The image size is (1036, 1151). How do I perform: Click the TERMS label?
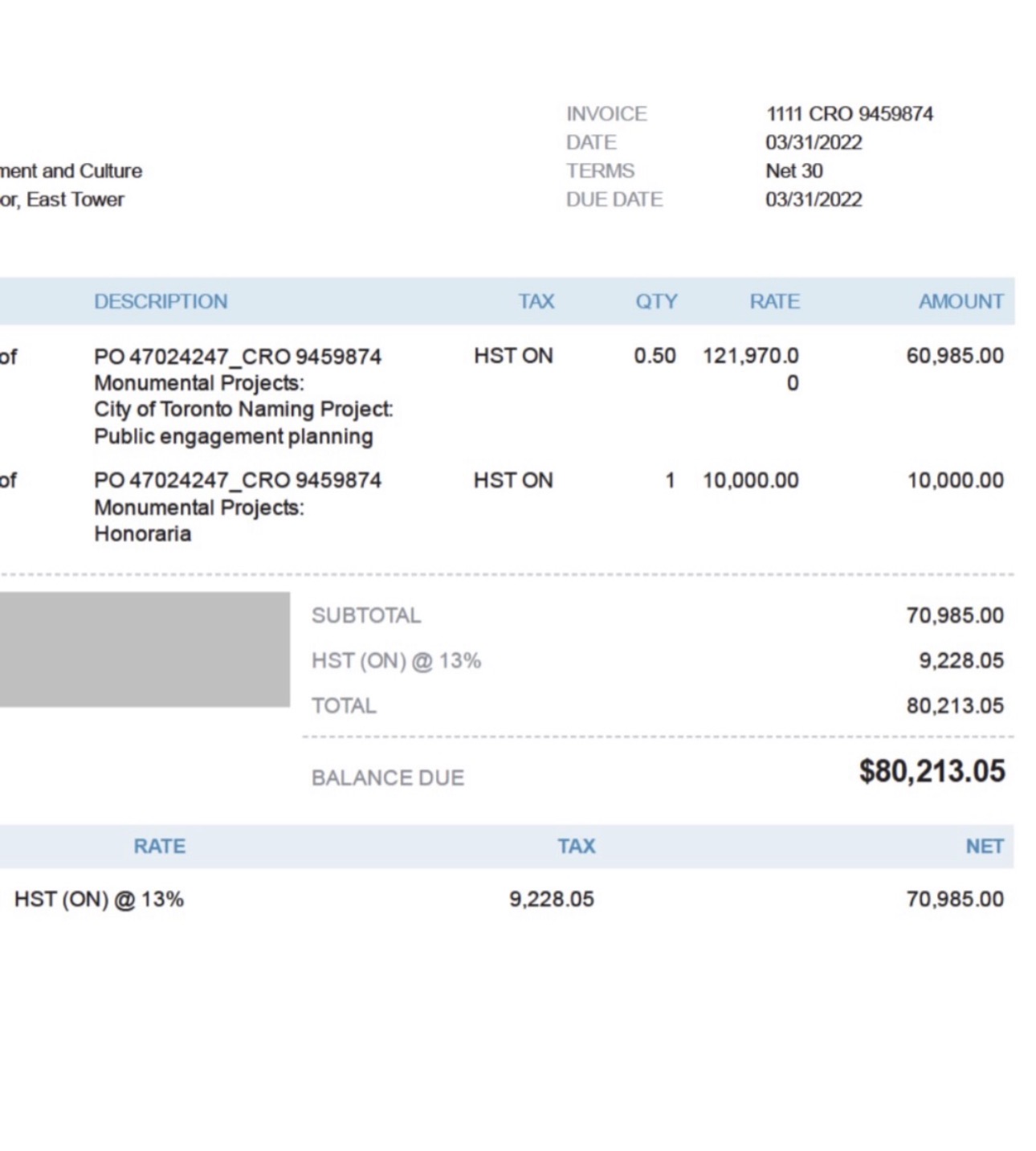point(600,170)
